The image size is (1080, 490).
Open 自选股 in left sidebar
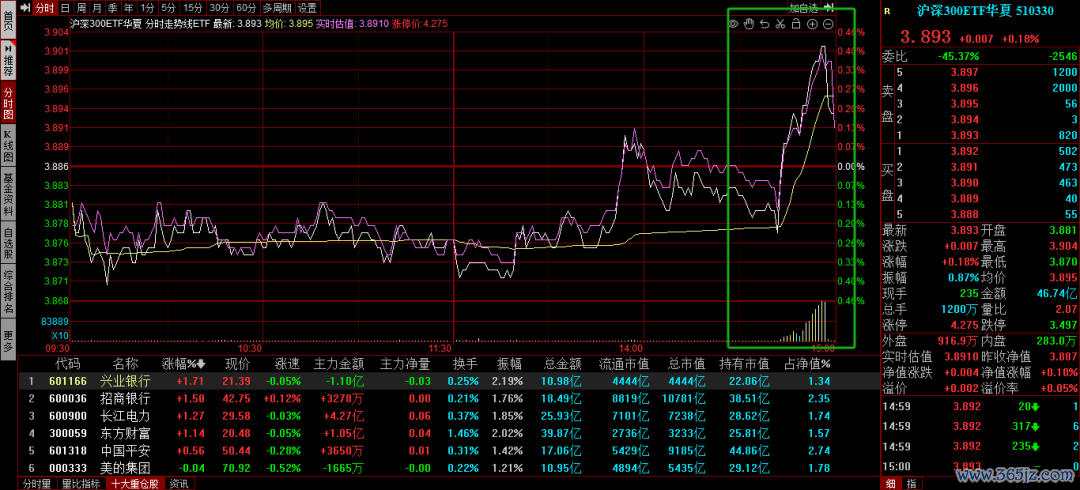[8, 243]
